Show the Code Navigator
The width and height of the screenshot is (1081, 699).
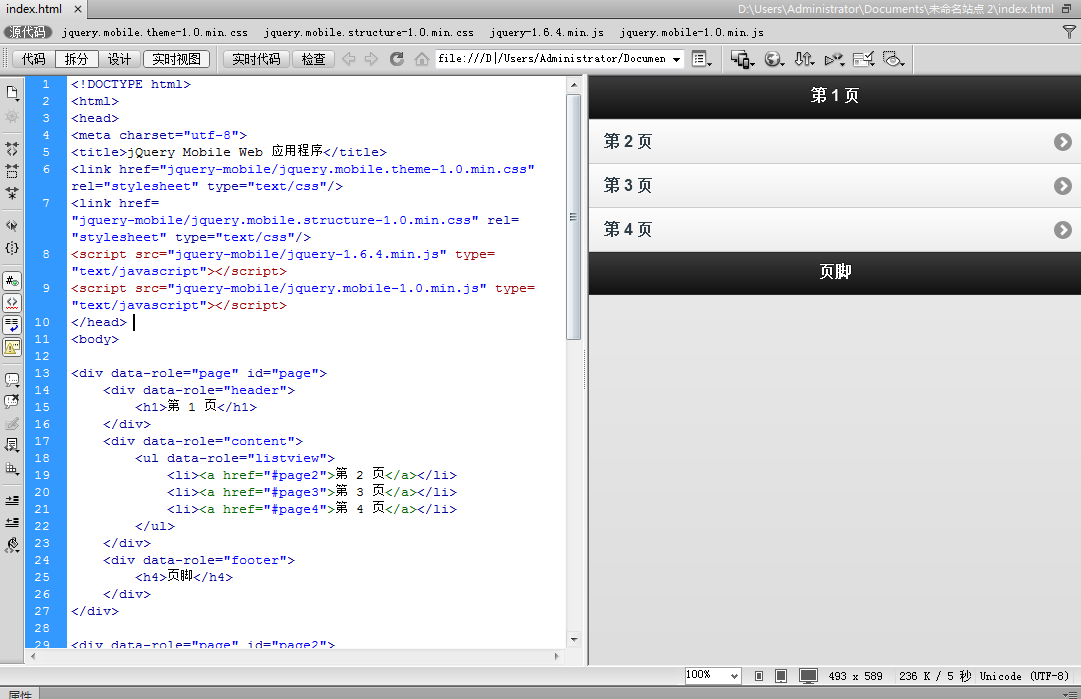click(11, 119)
